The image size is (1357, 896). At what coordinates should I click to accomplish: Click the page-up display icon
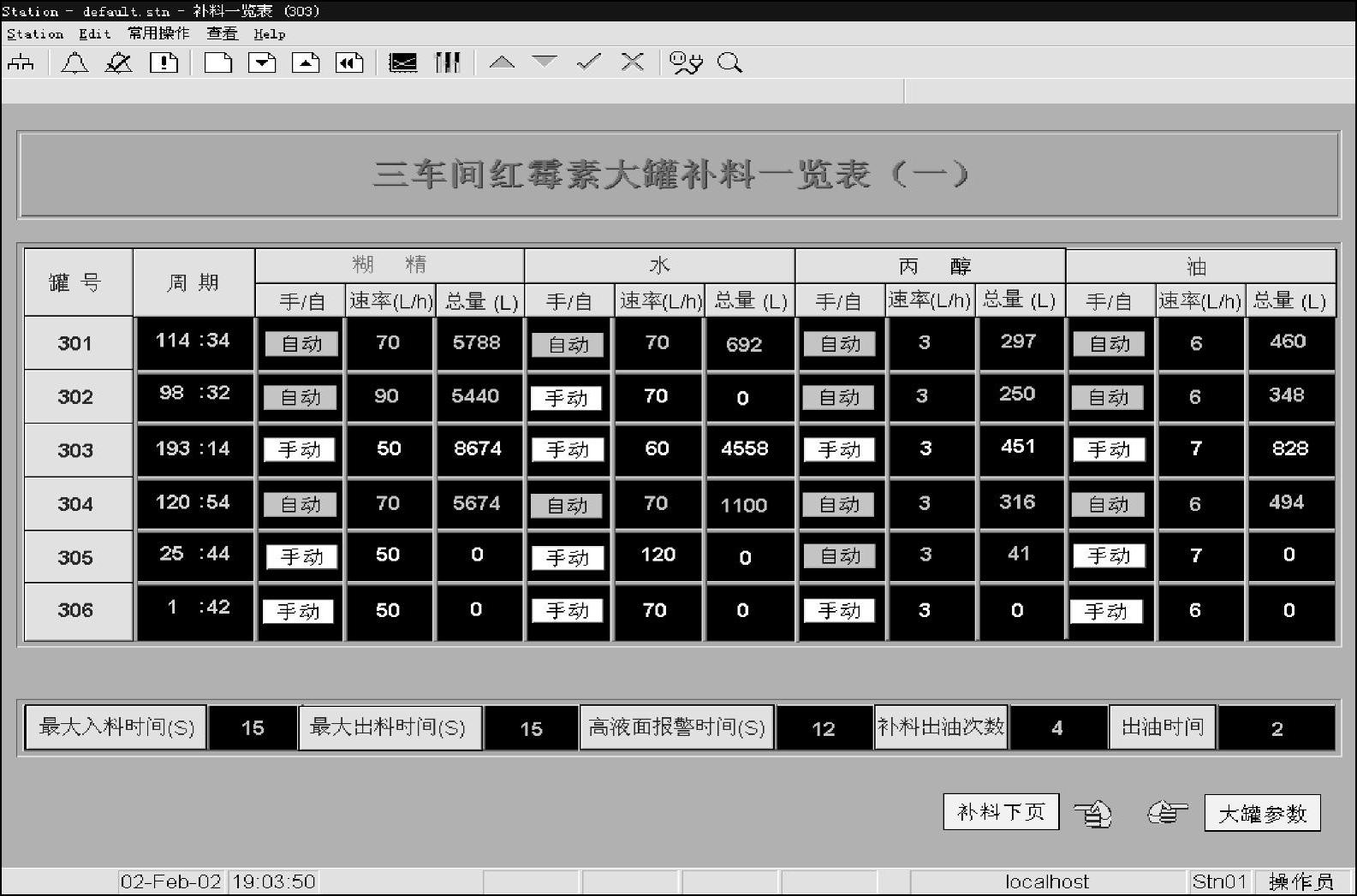coord(306,62)
